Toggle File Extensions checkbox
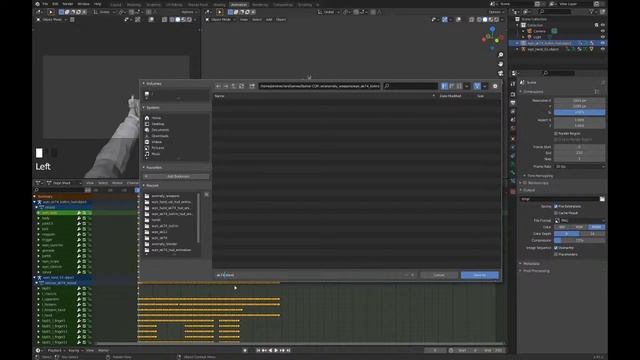 coord(556,206)
